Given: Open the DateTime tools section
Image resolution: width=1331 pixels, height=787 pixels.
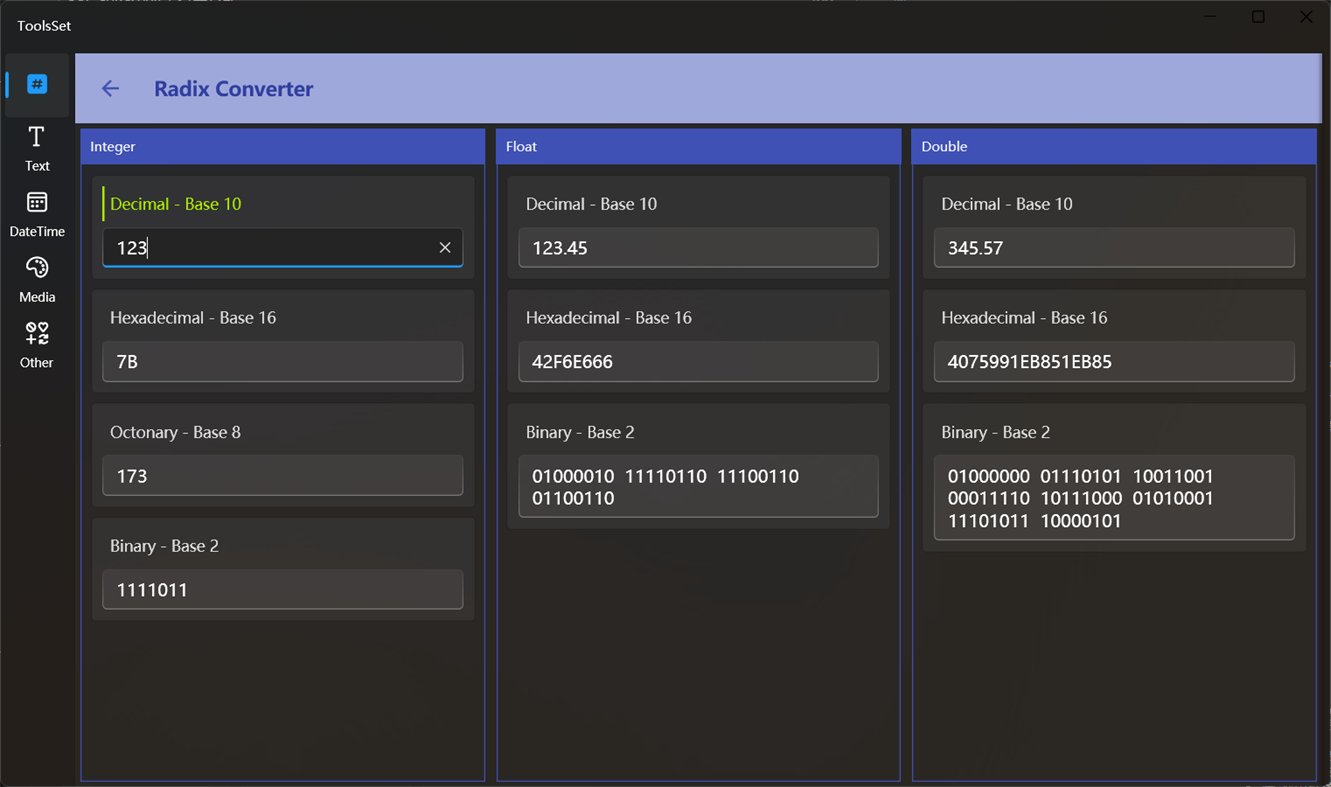Looking at the screenshot, I should click(37, 215).
